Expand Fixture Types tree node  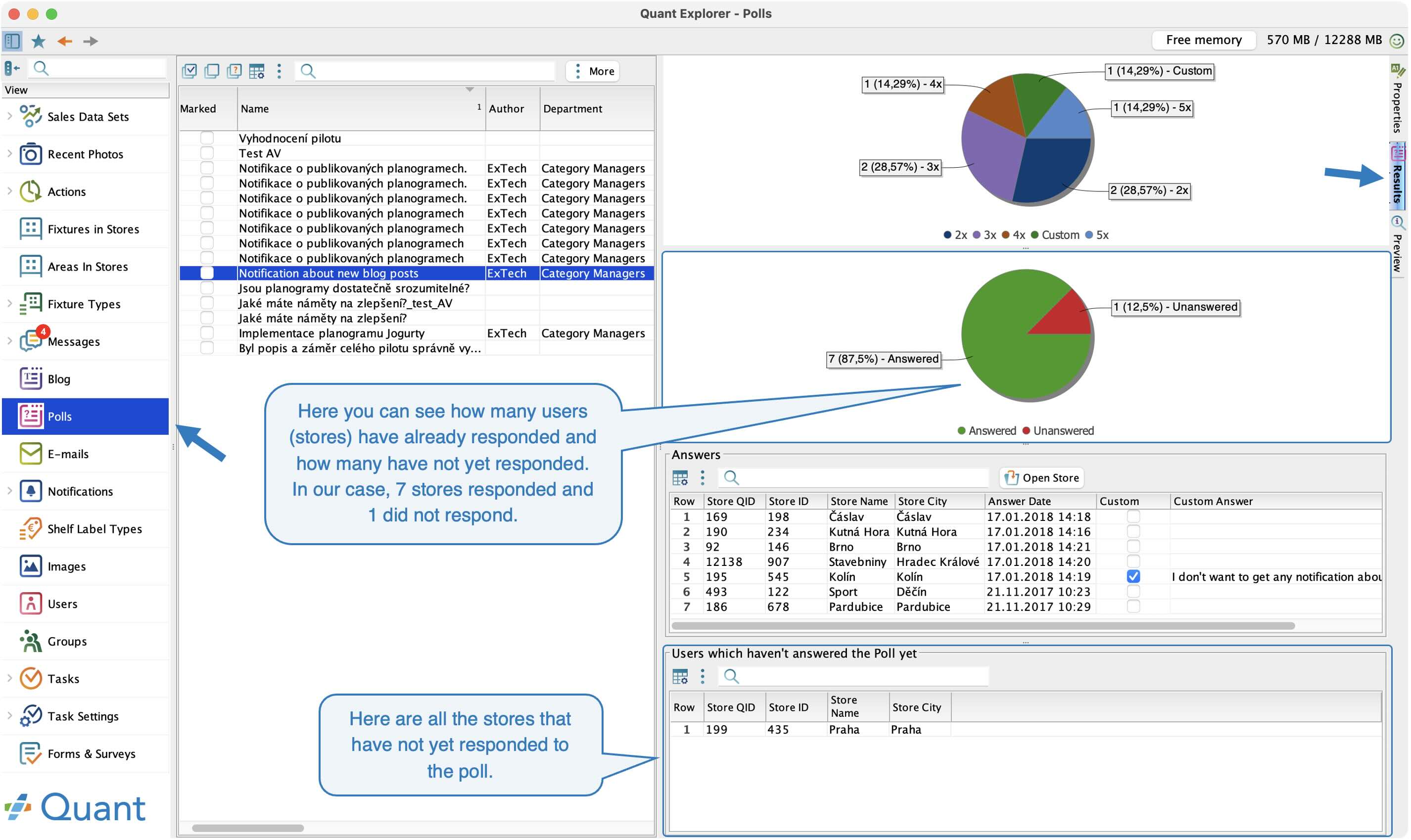9,303
